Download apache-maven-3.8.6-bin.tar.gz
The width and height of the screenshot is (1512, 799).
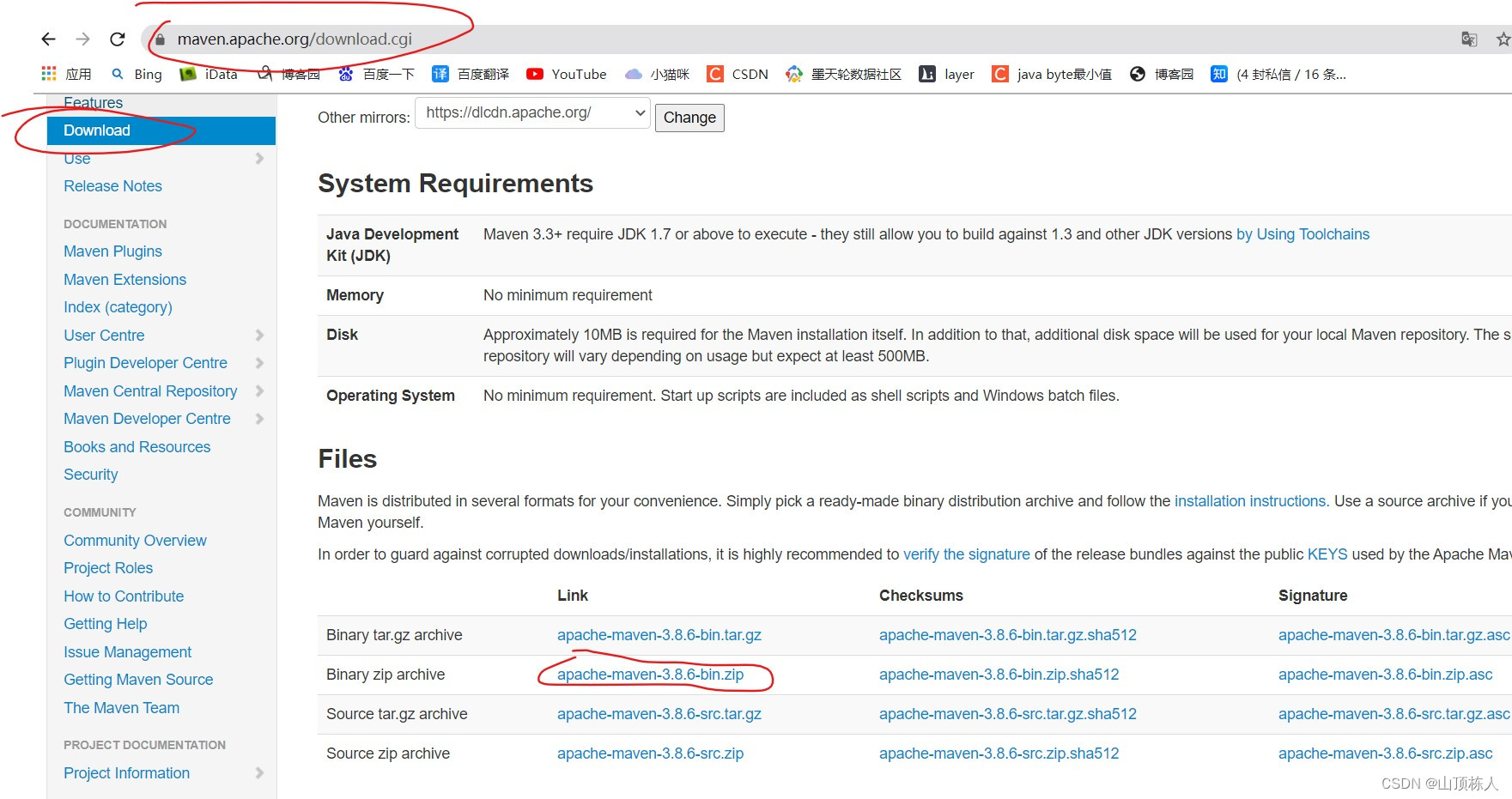659,635
